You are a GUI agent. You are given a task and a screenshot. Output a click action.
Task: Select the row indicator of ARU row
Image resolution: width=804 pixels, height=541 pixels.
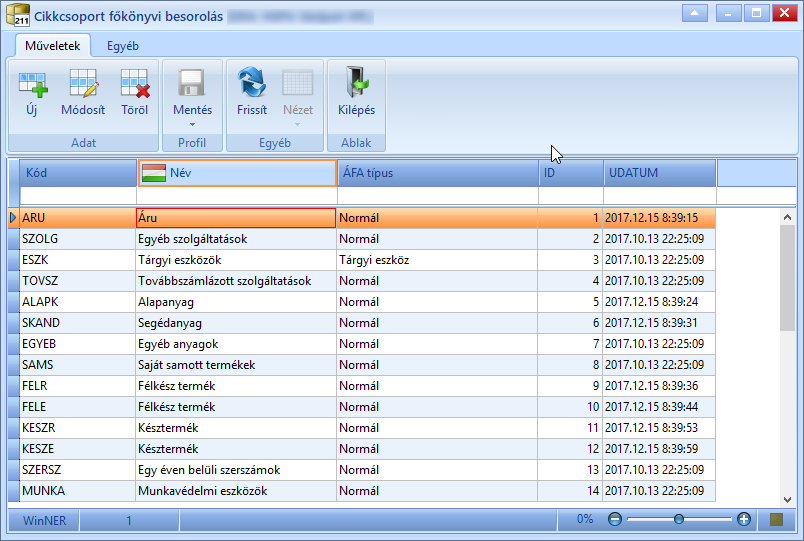[x=13, y=218]
